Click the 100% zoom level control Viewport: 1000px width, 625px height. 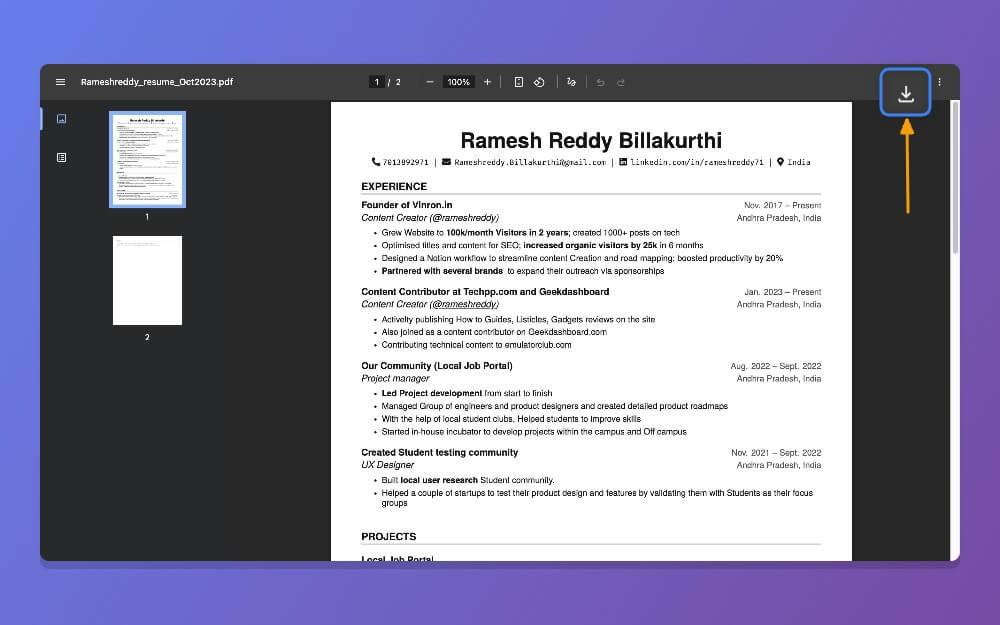(458, 82)
